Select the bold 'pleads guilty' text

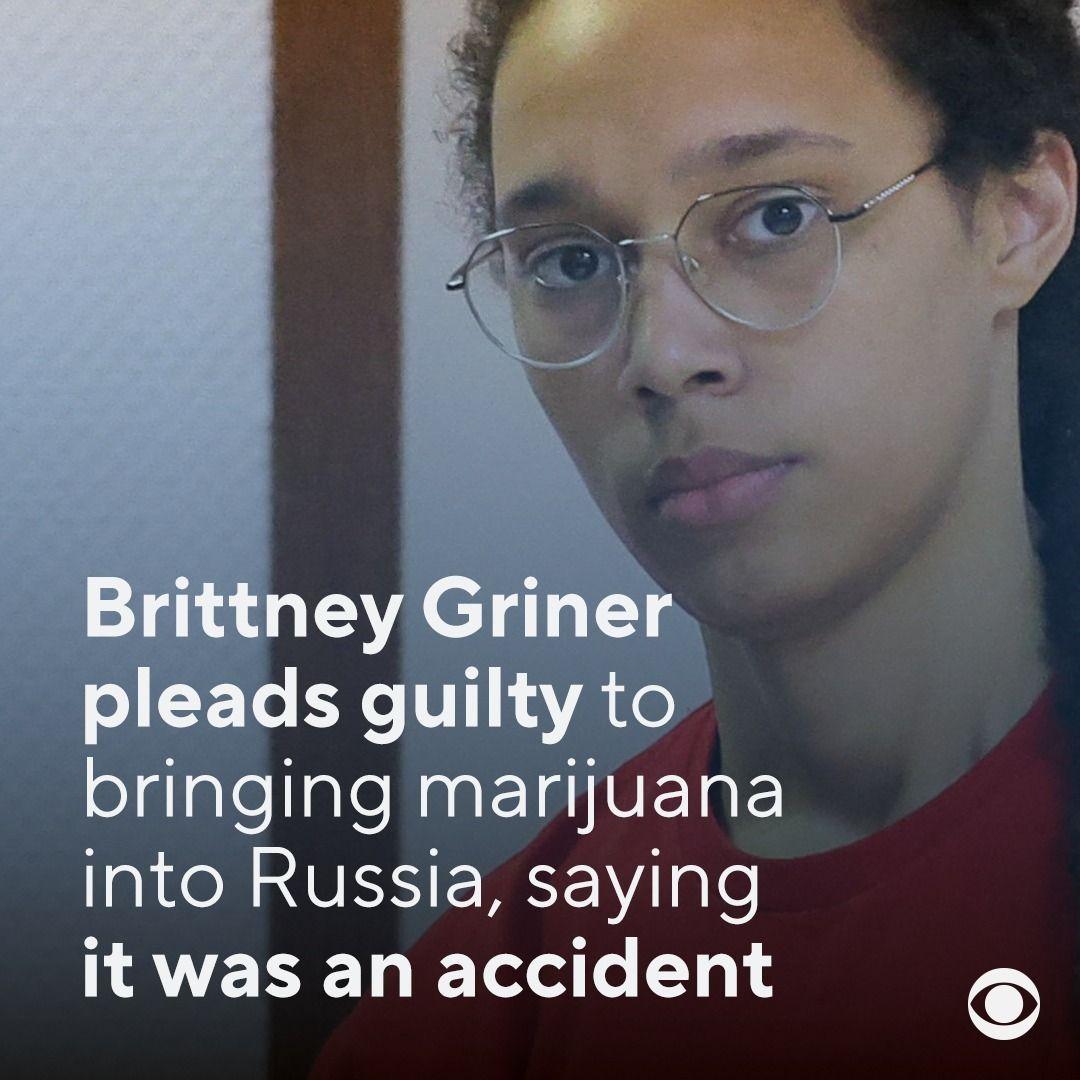(333, 703)
